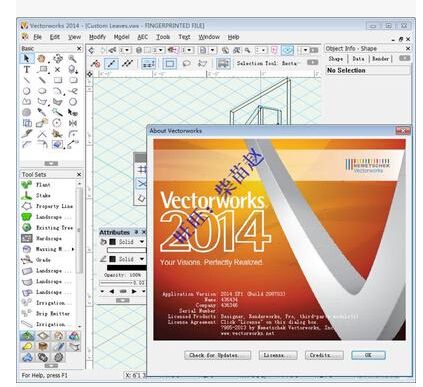Select the Spiral tool (gray disc icon)
Screen dimensions: 423x387
click(x=27, y=112)
